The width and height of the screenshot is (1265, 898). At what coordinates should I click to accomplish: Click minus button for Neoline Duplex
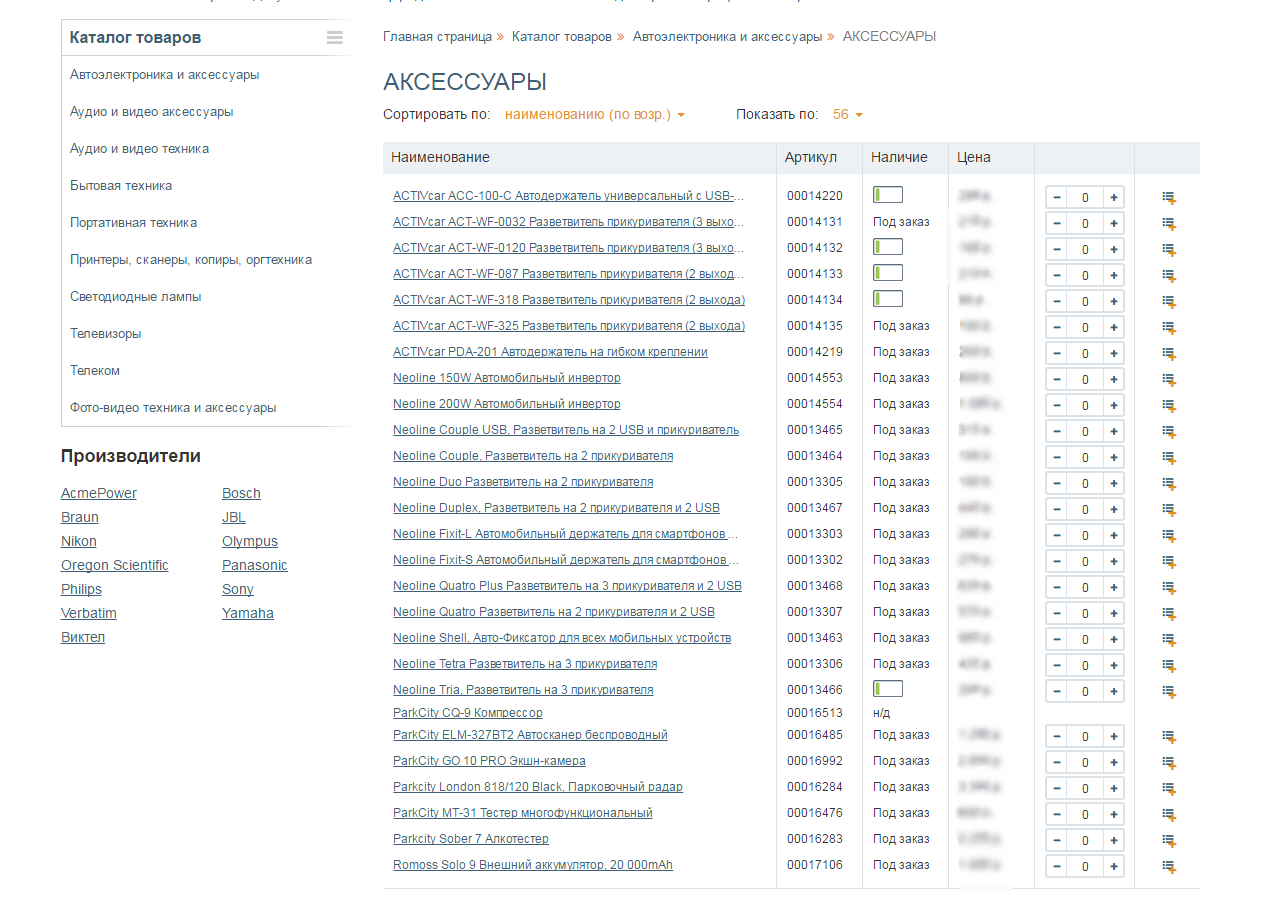pyautogui.click(x=1056, y=509)
